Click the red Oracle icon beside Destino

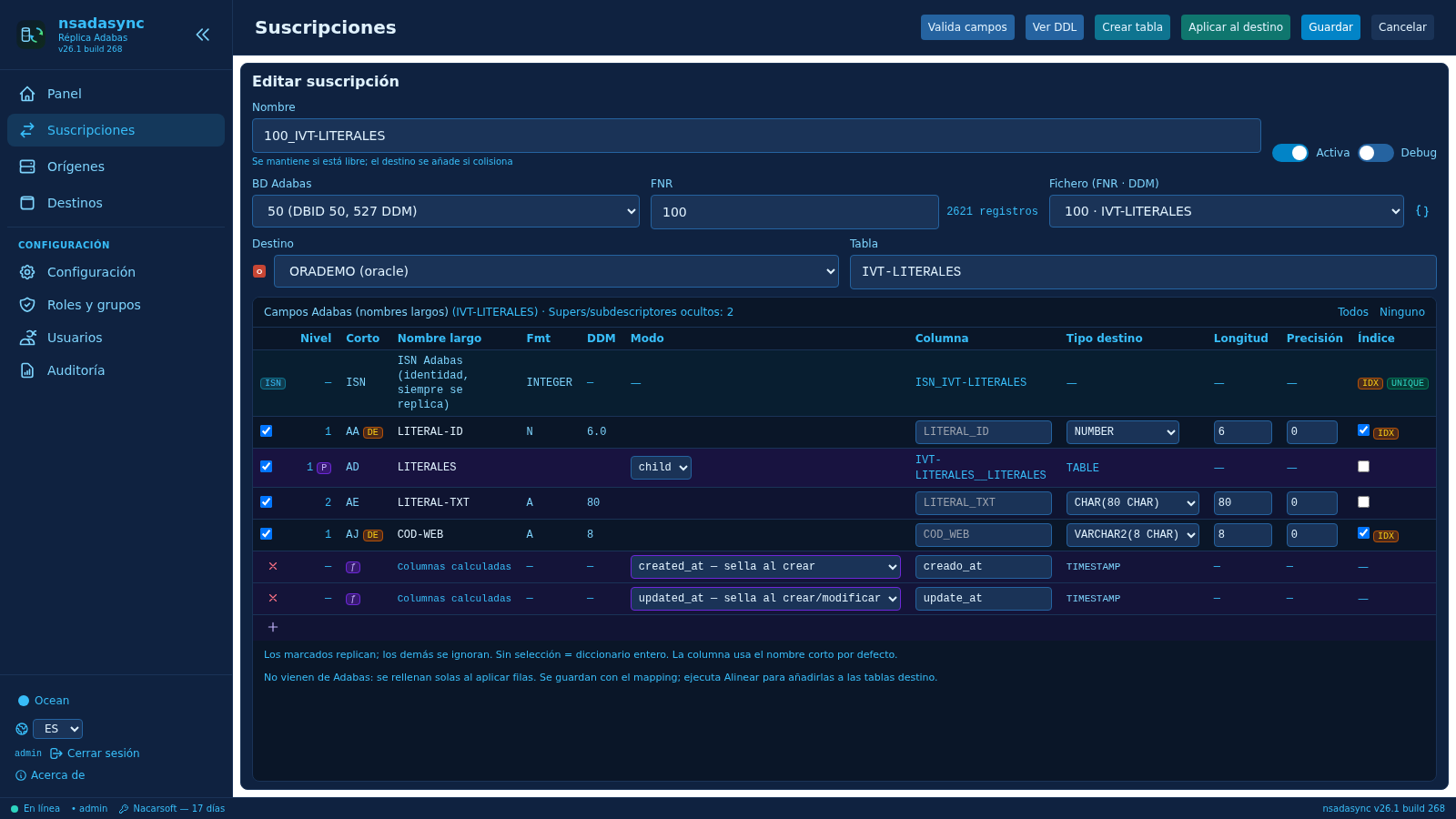pos(259,271)
